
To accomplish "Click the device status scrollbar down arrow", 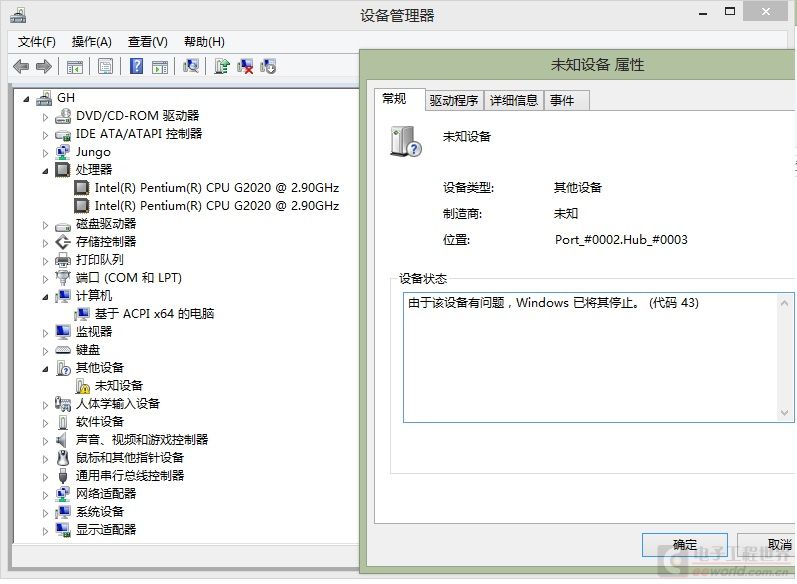I will pyautogui.click(x=784, y=413).
